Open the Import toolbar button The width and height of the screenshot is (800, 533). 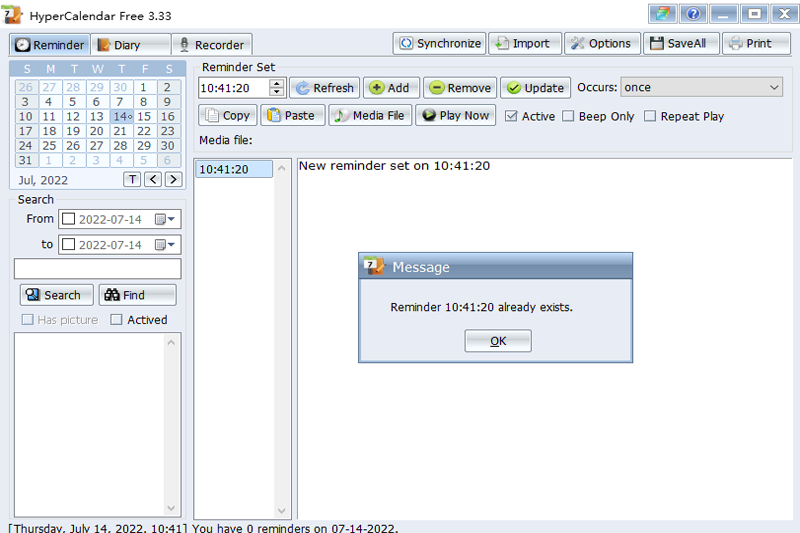[x=524, y=43]
